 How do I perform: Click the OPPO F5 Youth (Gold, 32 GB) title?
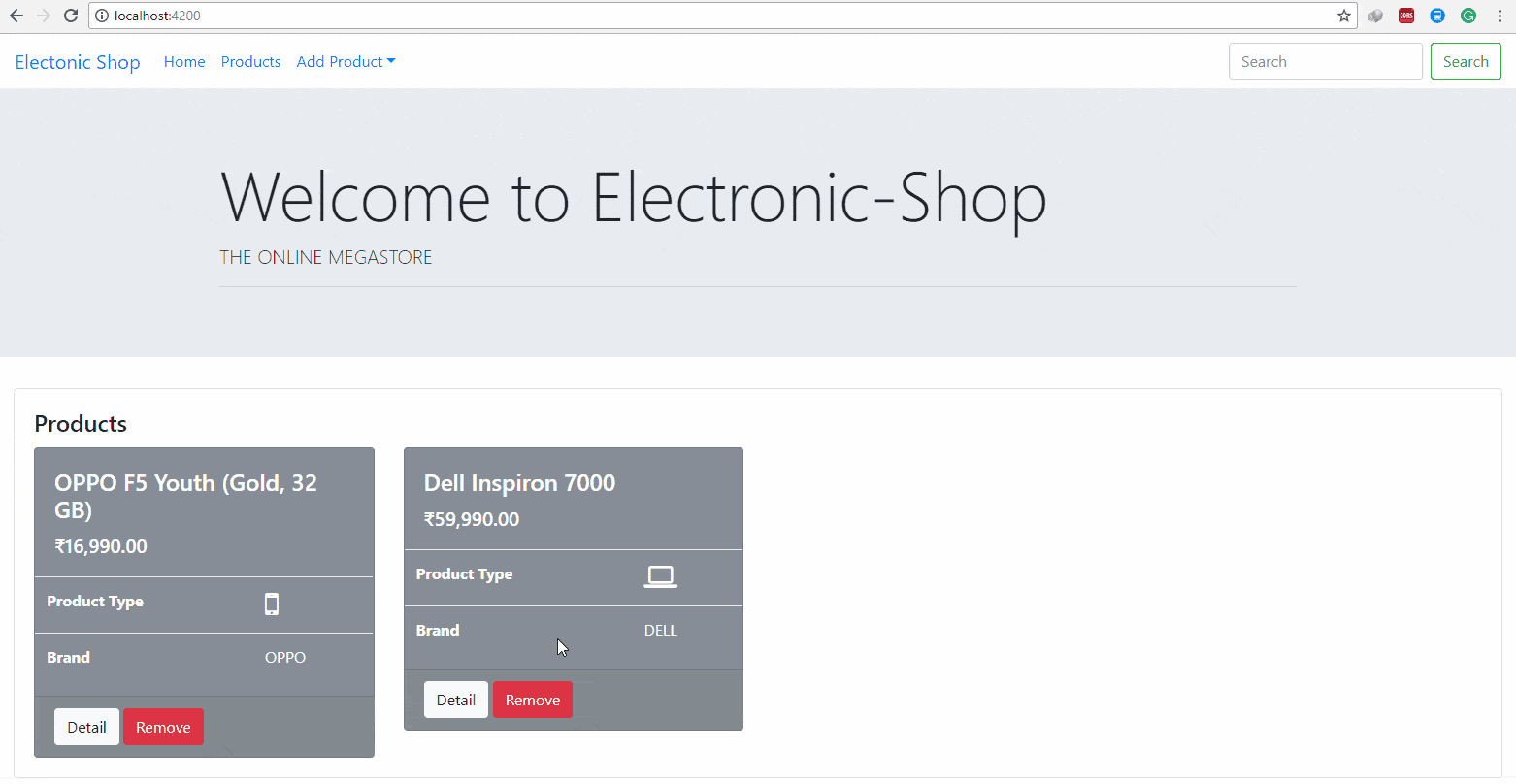point(186,496)
